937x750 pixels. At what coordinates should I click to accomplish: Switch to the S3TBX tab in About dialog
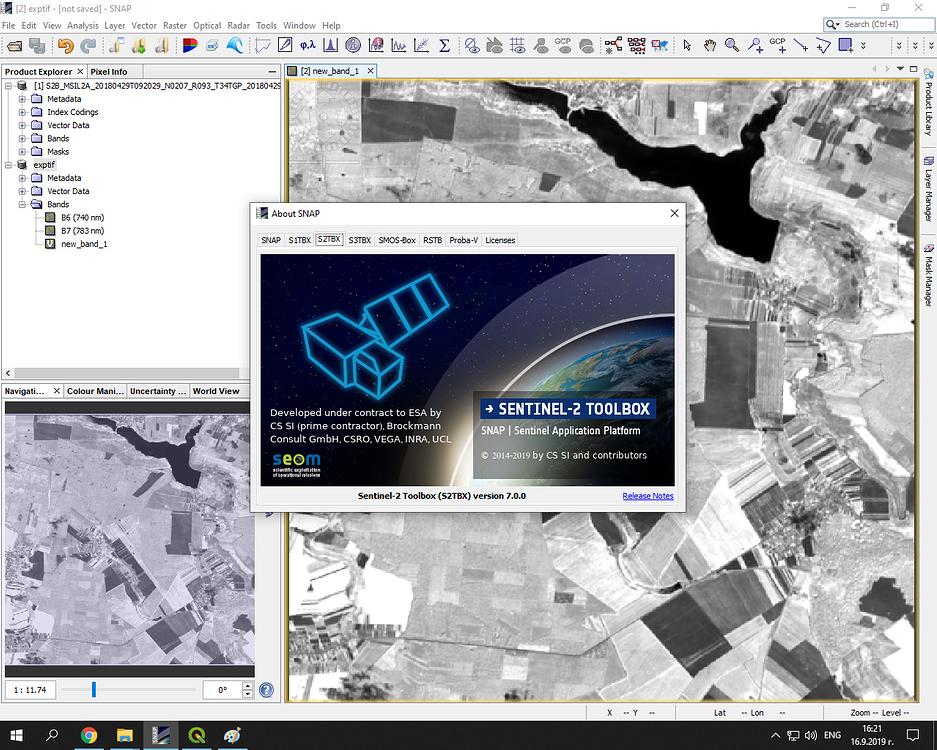coord(359,240)
